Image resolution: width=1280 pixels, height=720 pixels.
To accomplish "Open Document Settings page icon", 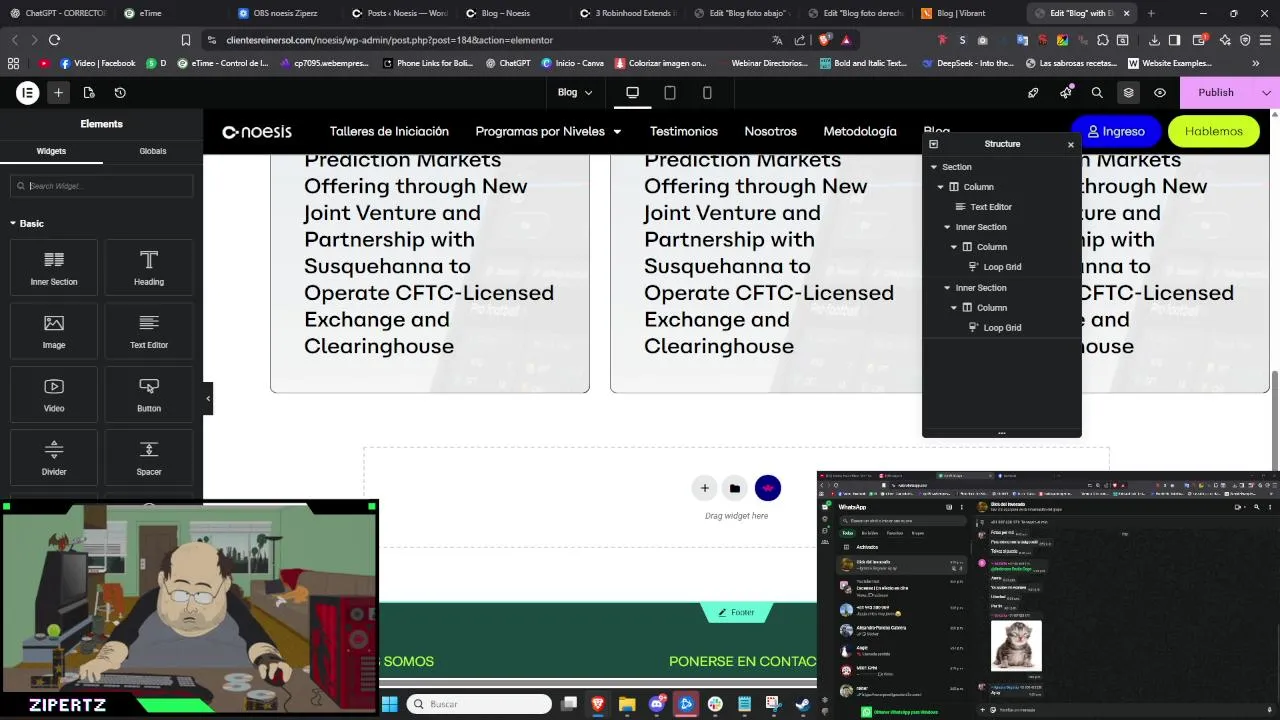I will (89, 92).
